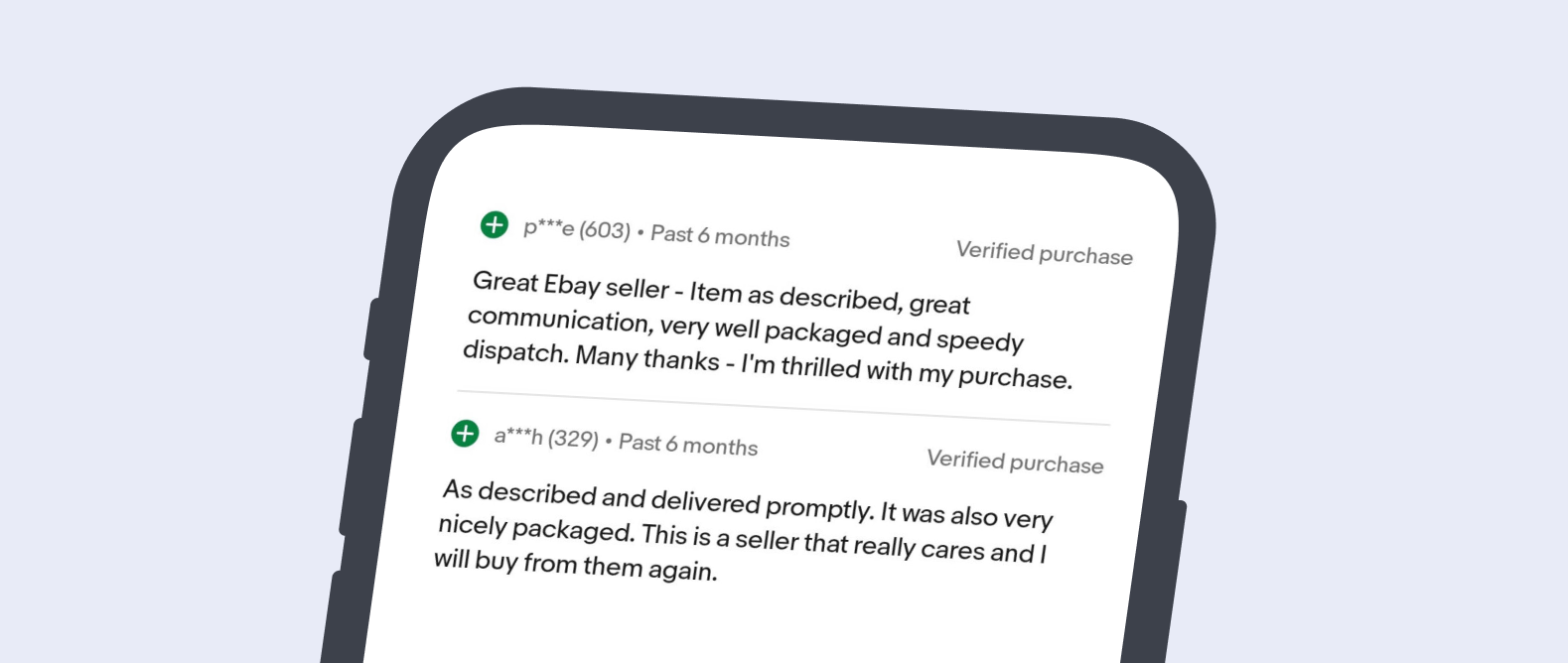This screenshot has height=663, width=1568.
Task: Click the 'thrilled with my purchase' sentence
Action: 906,371
